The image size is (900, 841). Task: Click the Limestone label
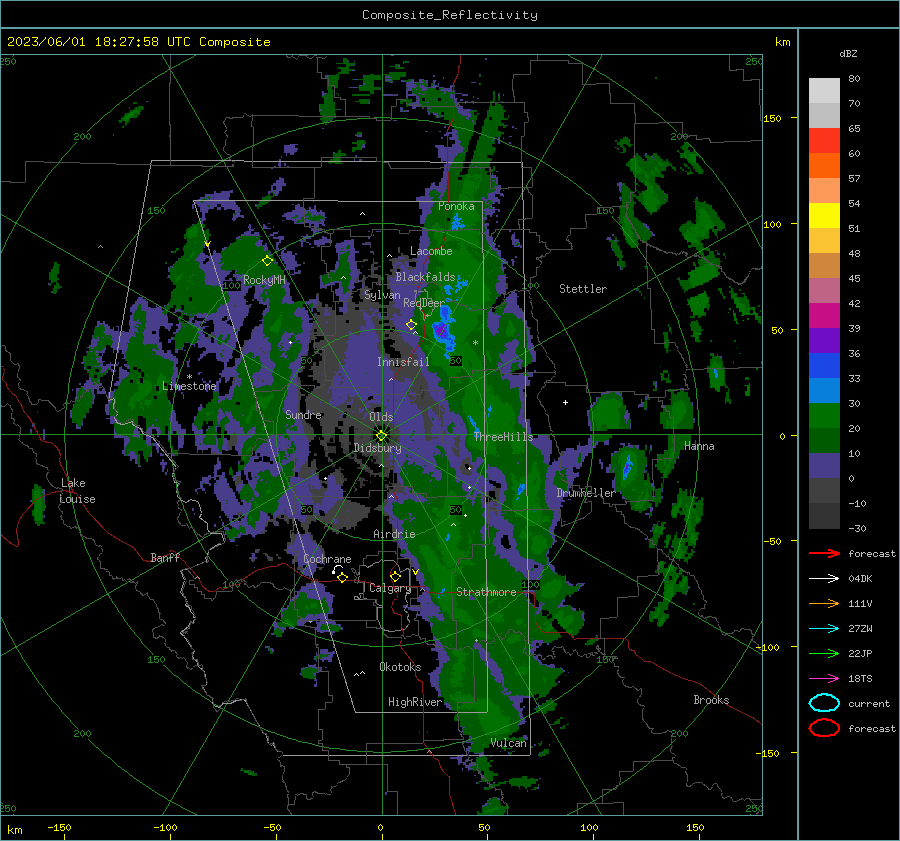pyautogui.click(x=189, y=386)
